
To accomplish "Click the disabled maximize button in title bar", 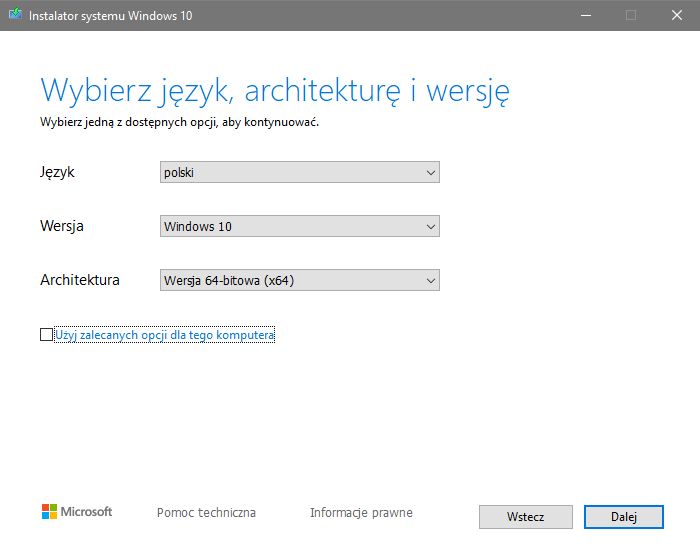I will coord(631,15).
